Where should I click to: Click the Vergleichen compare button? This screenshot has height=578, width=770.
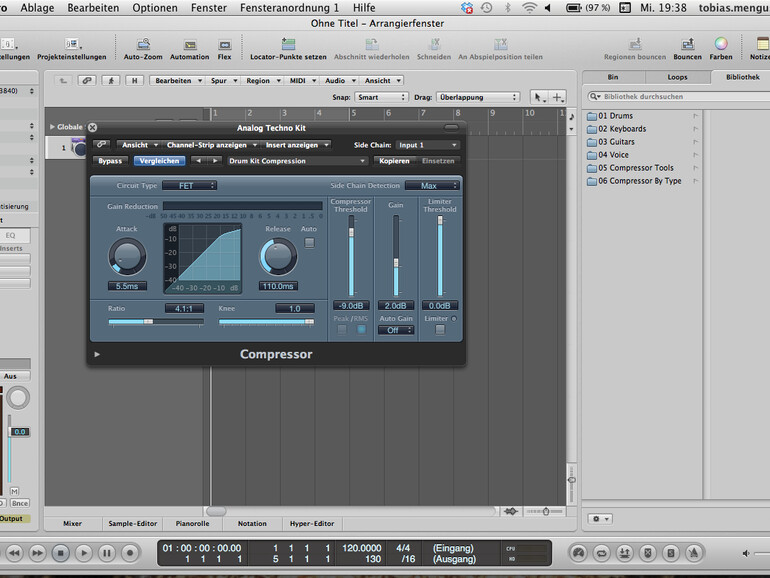pos(160,161)
